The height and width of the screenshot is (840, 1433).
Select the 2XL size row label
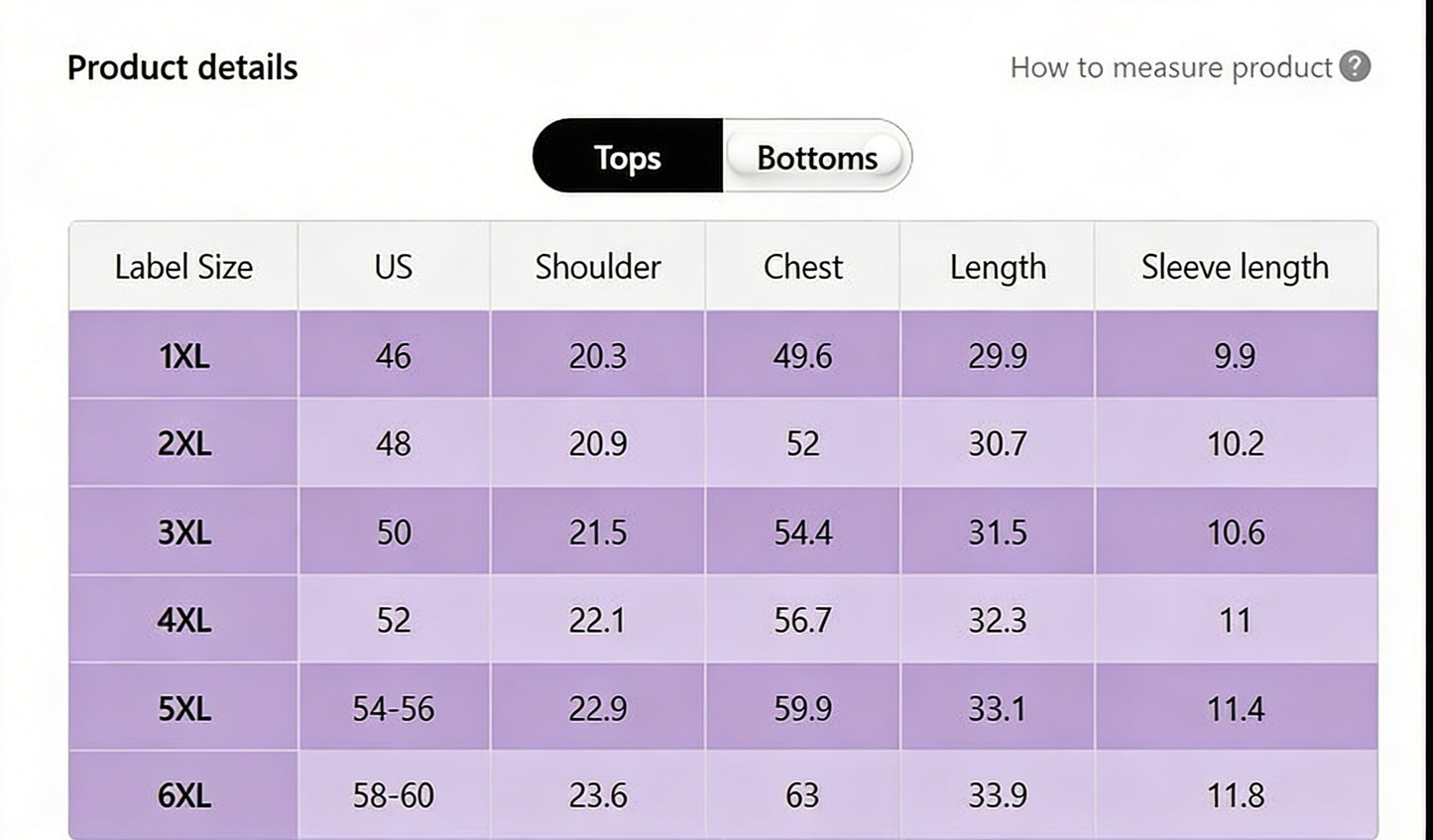(183, 443)
